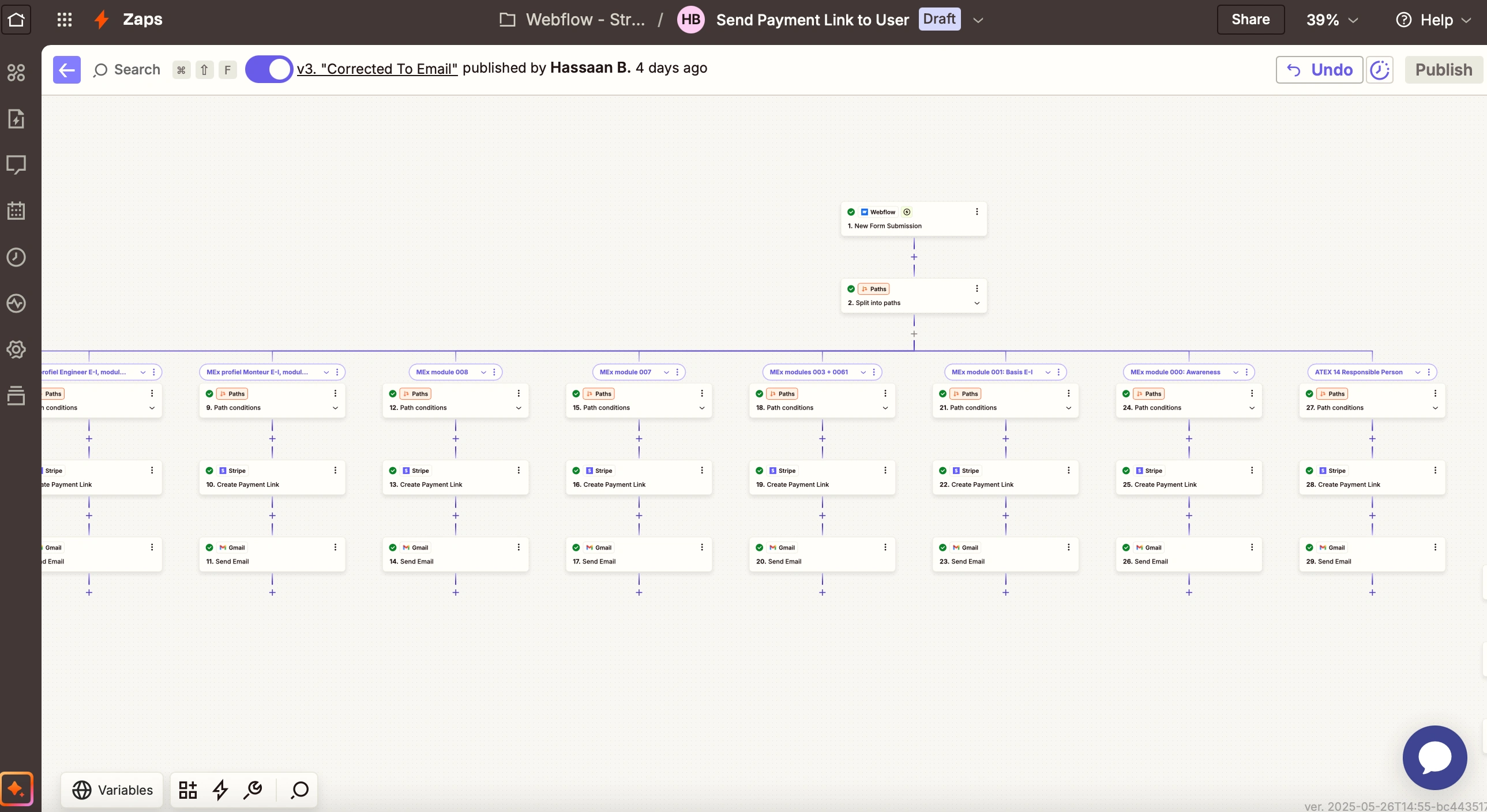Open the Draft status dropdown arrow
1487x812 pixels.
(978, 20)
